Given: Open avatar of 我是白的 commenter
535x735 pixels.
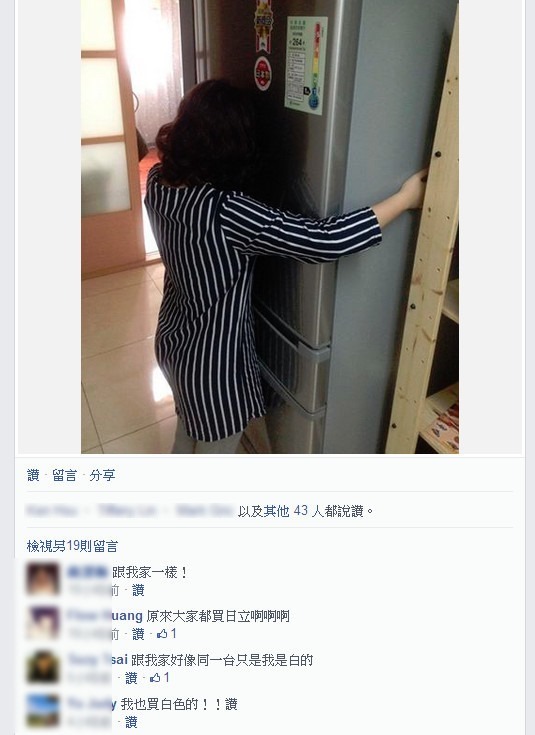Looking at the screenshot, I should [43, 667].
